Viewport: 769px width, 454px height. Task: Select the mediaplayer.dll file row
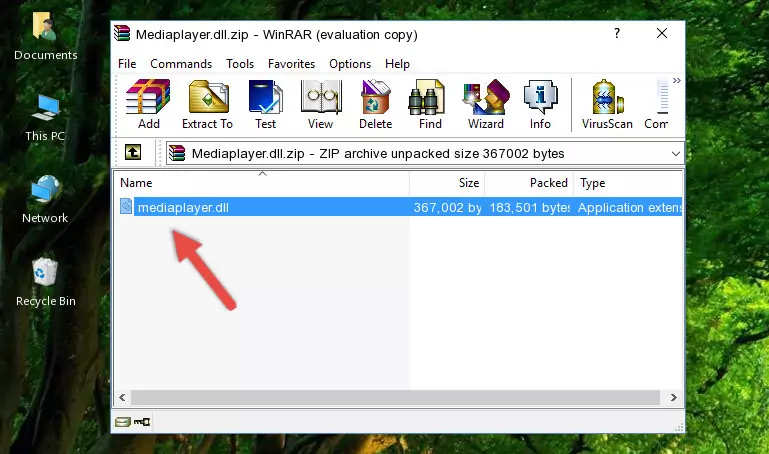[399, 207]
